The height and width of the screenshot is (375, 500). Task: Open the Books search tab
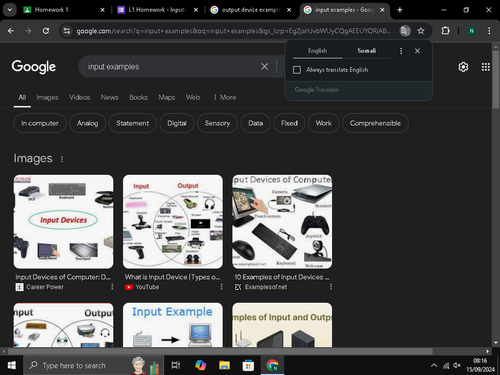tap(139, 97)
